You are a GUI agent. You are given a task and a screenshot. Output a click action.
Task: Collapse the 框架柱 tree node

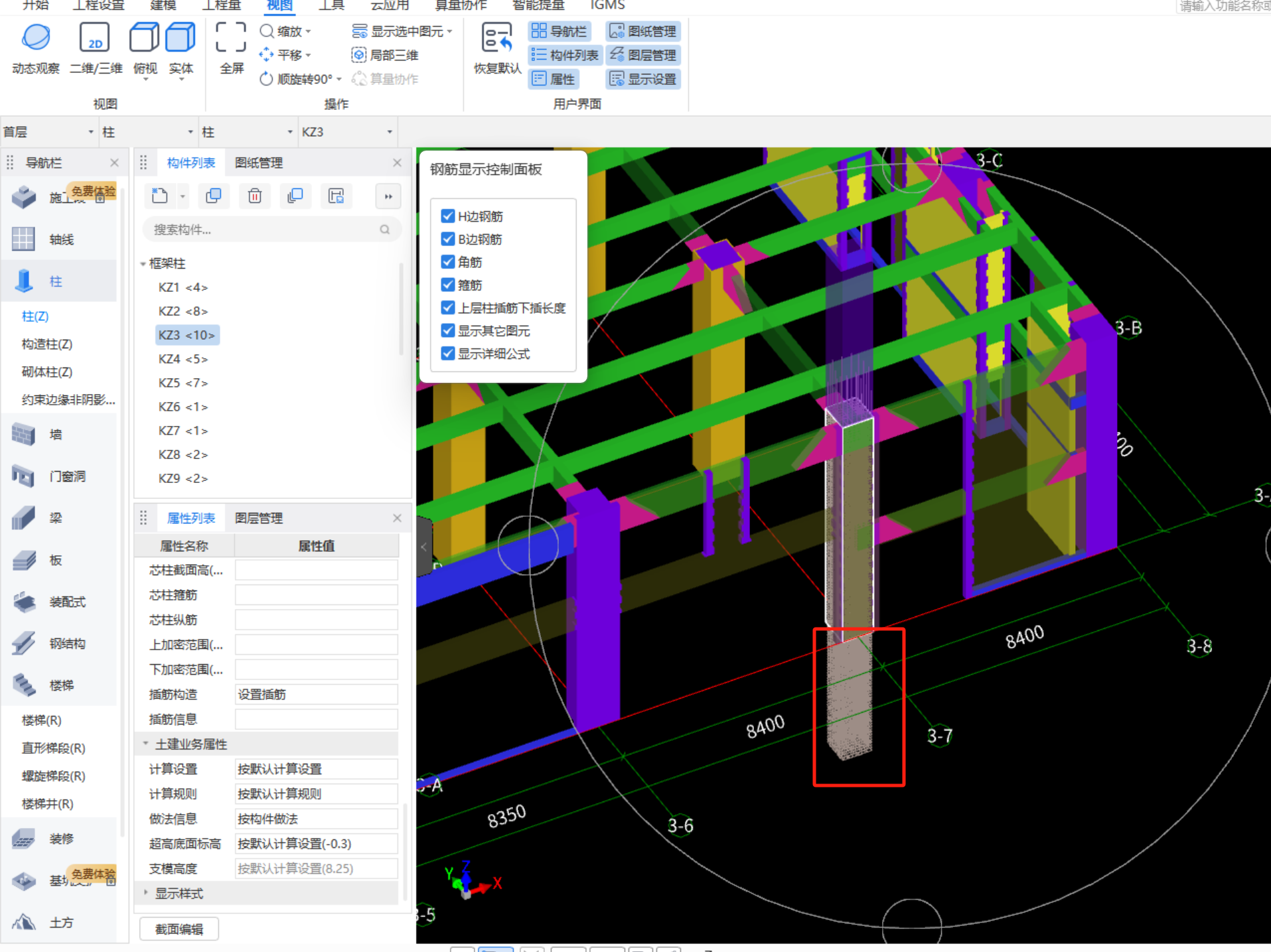click(143, 264)
